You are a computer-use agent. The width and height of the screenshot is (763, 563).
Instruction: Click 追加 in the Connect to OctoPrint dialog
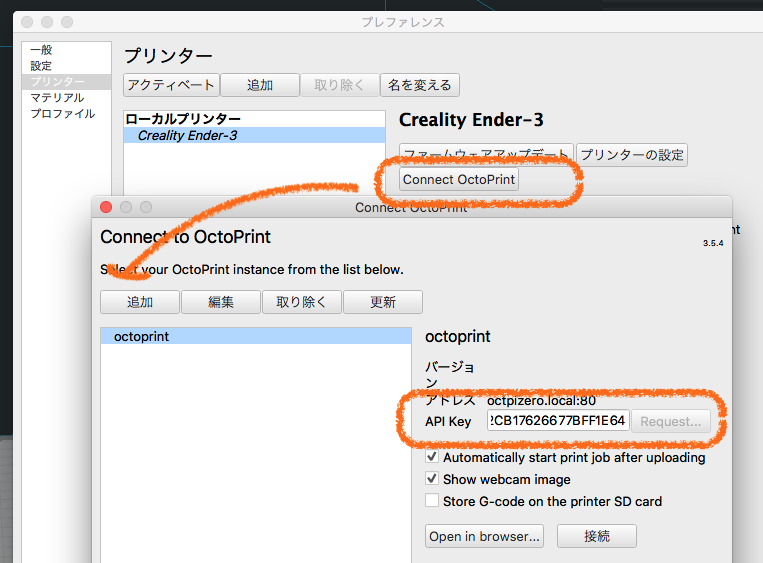pos(140,302)
